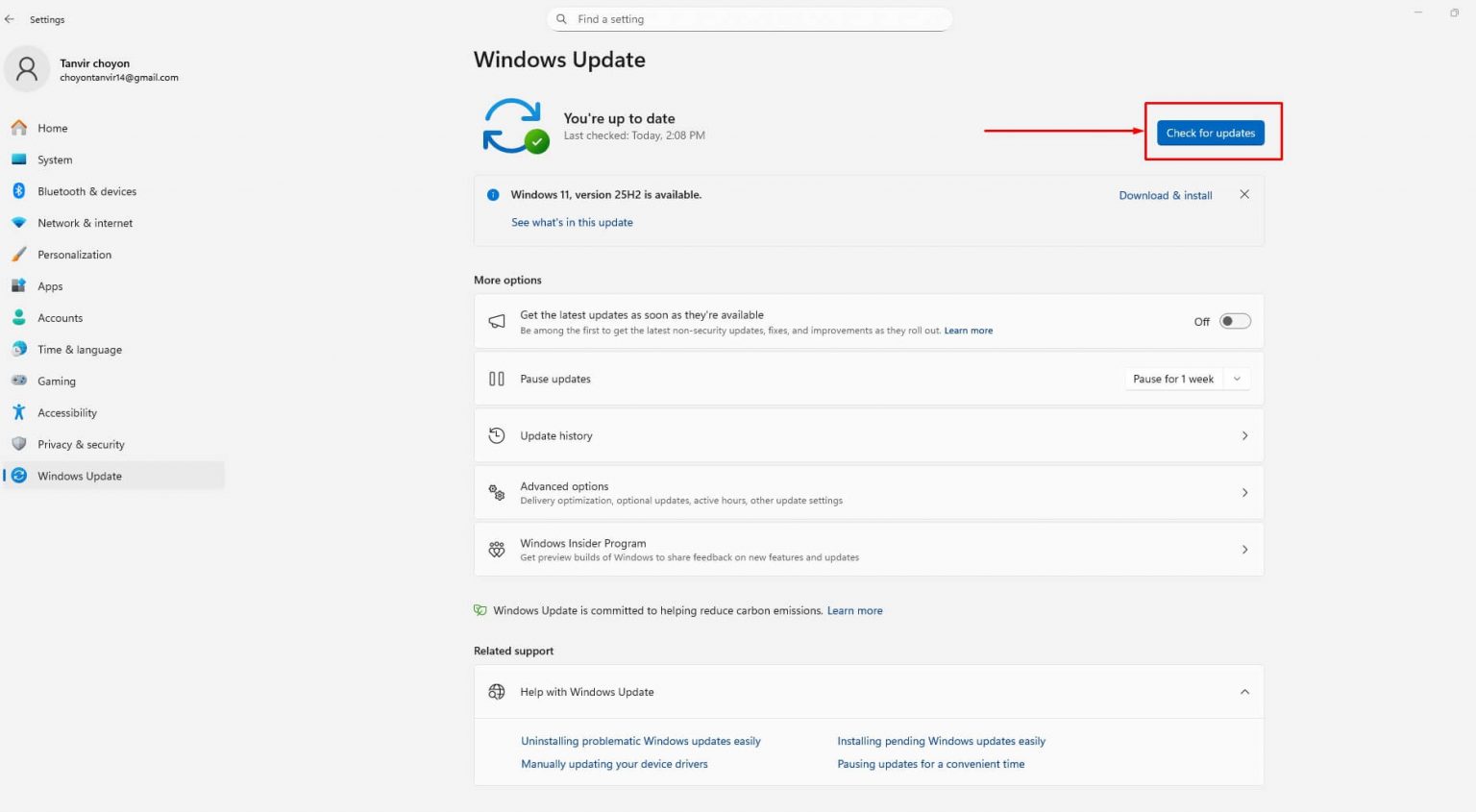
Task: Open Update history via its chevron
Action: click(1244, 436)
